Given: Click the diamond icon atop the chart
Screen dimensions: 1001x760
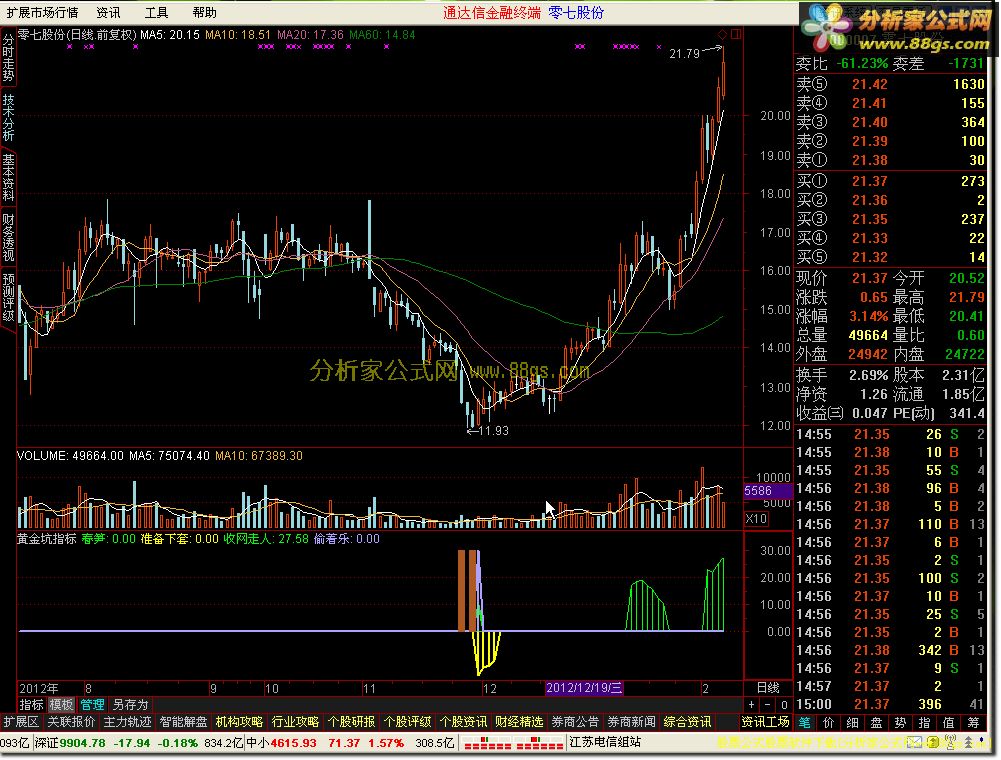Looking at the screenshot, I should tap(722, 34).
